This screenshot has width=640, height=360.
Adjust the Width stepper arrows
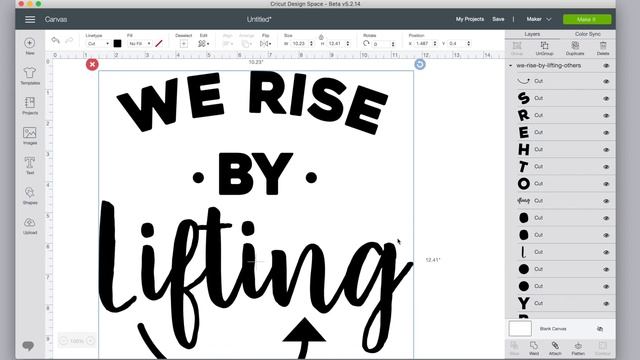311,44
